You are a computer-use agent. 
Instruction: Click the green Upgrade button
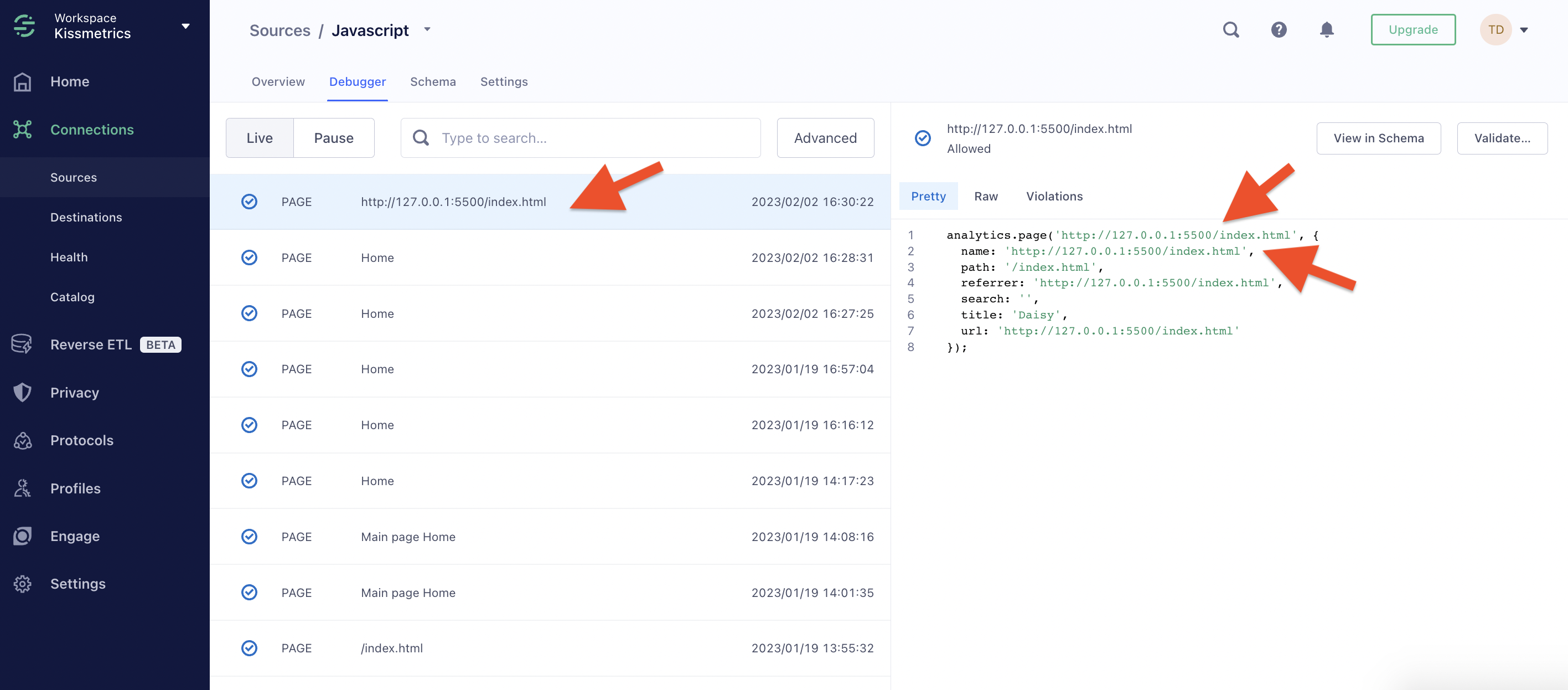click(1413, 29)
